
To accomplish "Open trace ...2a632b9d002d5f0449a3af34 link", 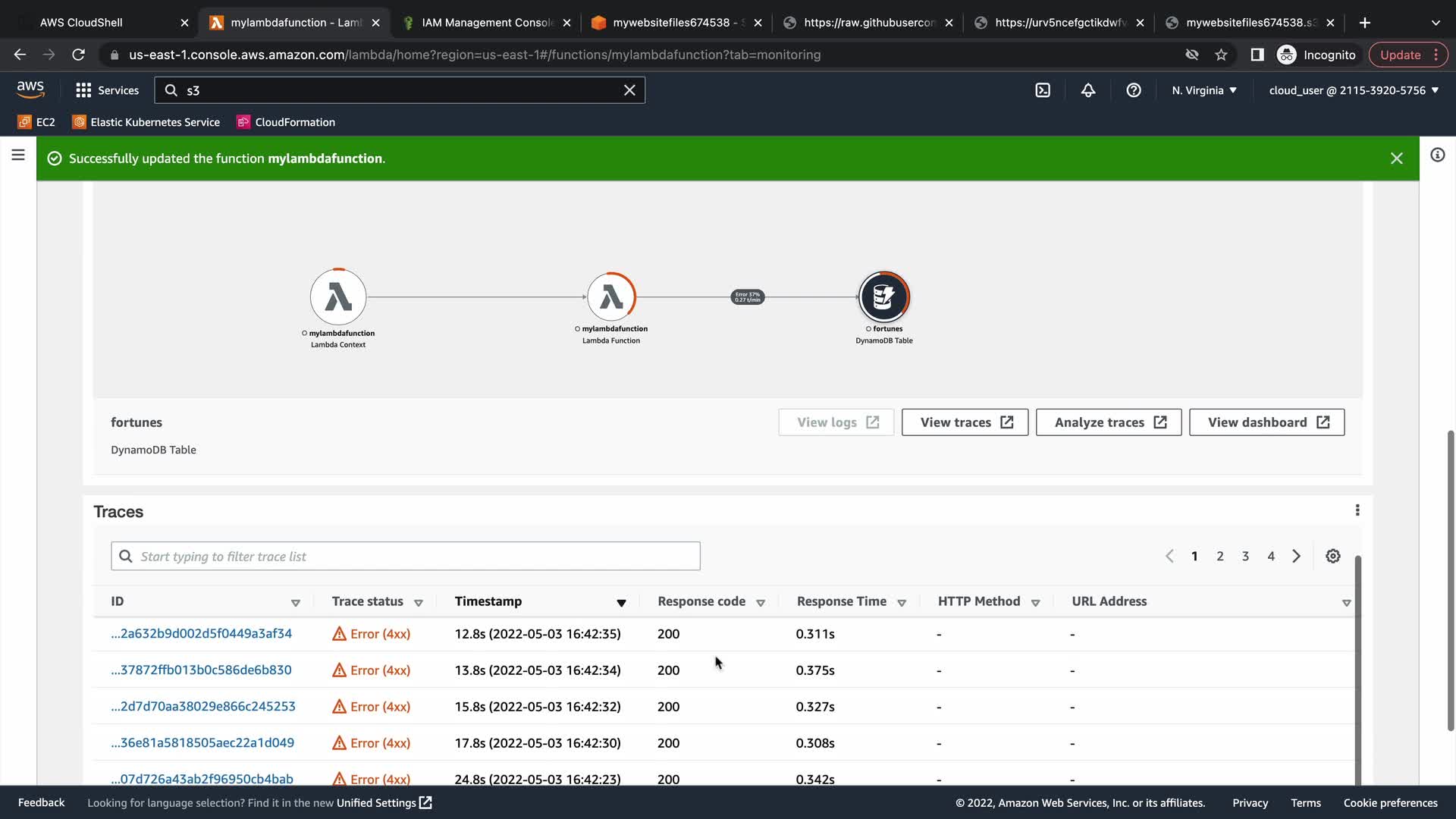I will tap(201, 633).
